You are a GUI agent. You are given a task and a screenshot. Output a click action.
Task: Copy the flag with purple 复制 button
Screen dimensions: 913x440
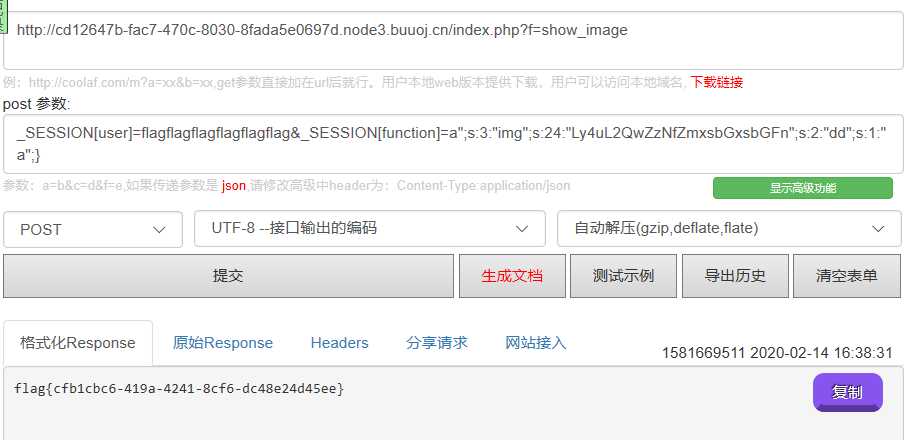[848, 392]
